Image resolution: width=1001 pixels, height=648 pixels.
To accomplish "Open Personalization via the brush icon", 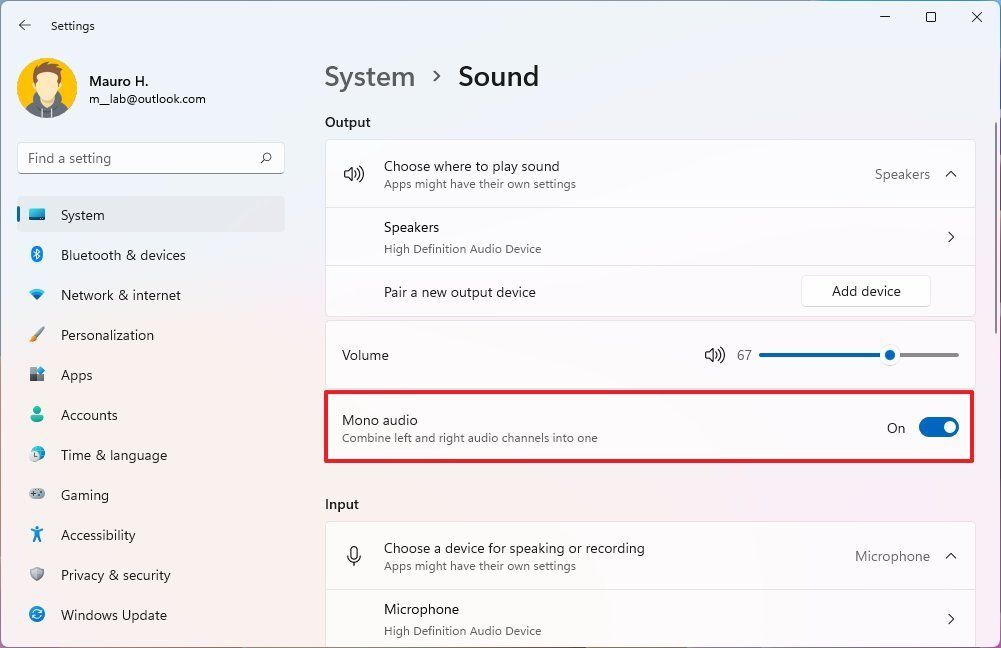I will (37, 335).
